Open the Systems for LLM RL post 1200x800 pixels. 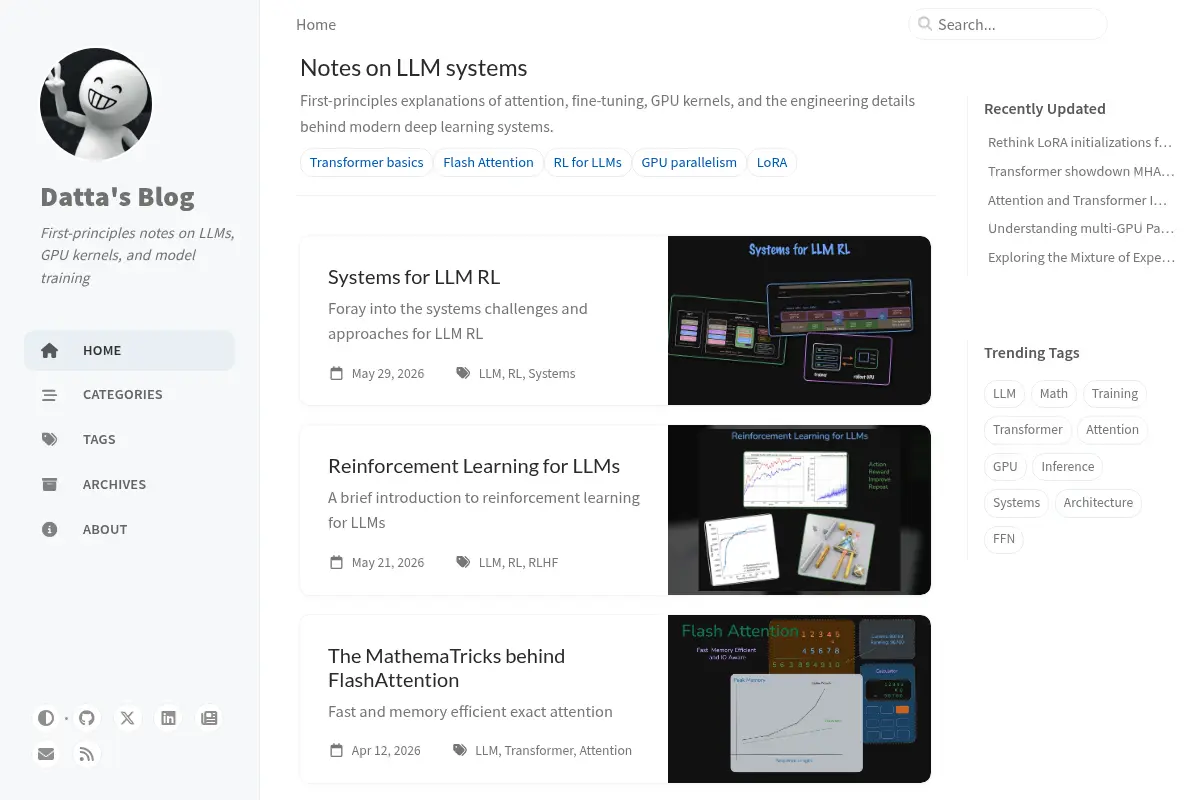(414, 277)
